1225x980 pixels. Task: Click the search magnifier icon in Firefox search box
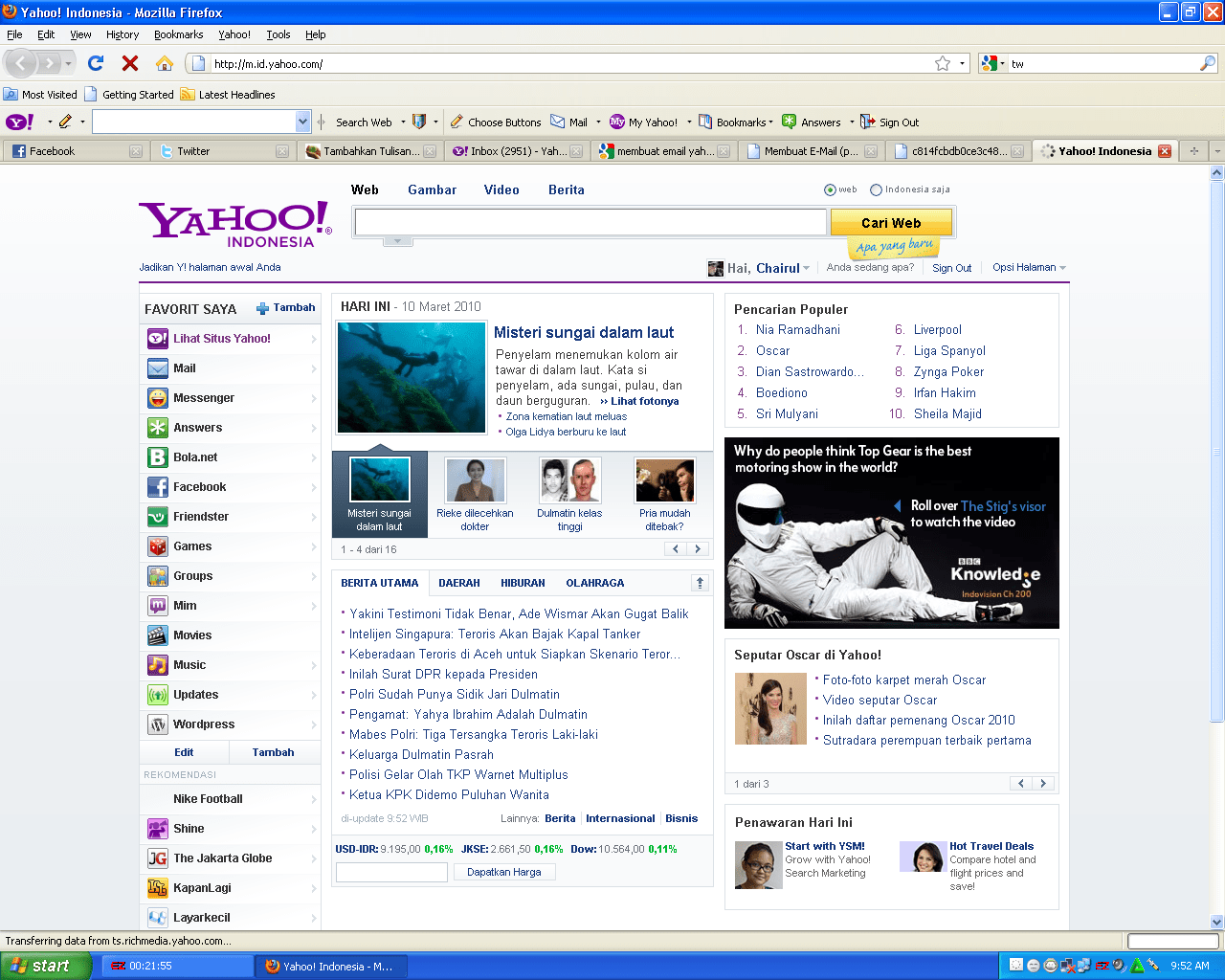pyautogui.click(x=1208, y=63)
